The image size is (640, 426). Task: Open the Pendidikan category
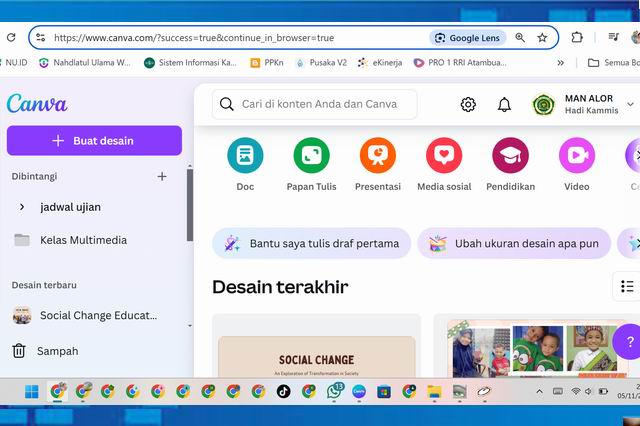tap(510, 155)
